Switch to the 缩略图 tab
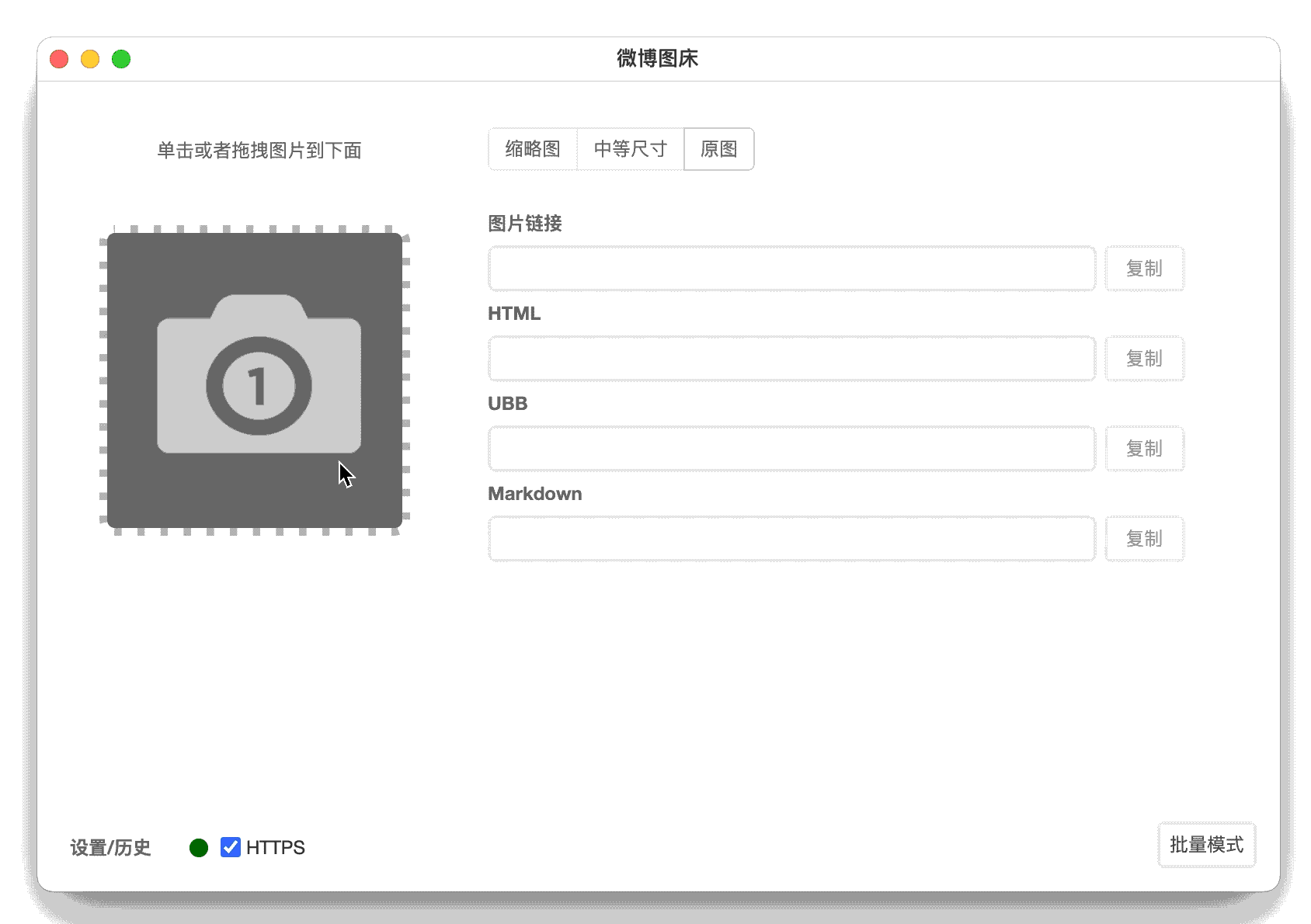 (x=532, y=149)
